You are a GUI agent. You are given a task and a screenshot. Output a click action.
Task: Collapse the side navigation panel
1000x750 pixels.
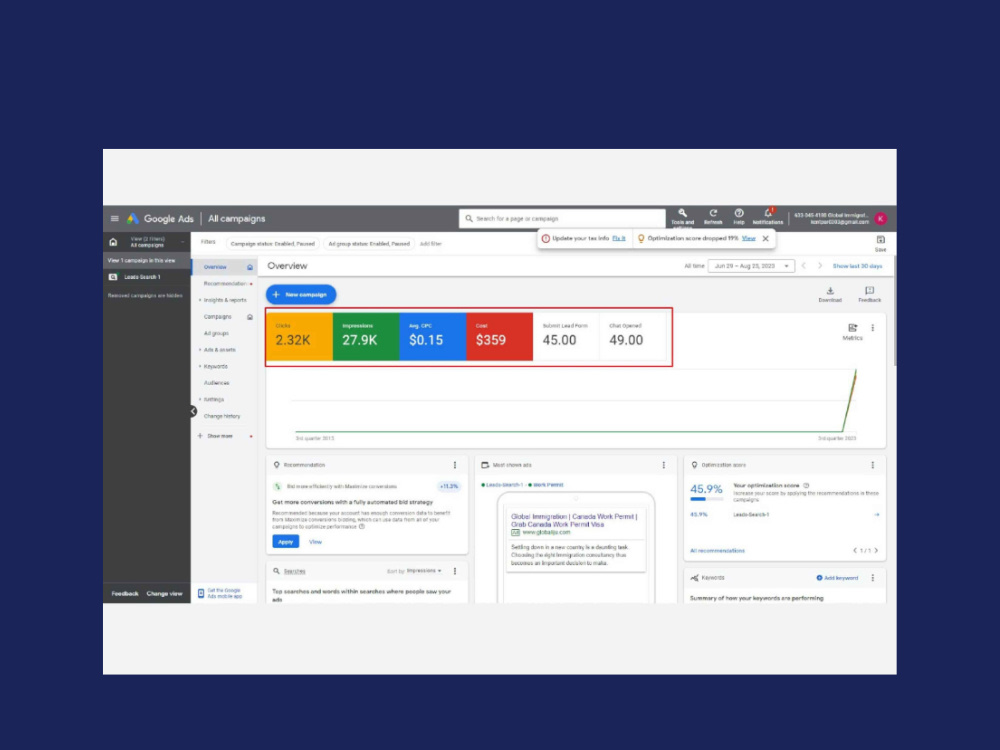(x=193, y=411)
